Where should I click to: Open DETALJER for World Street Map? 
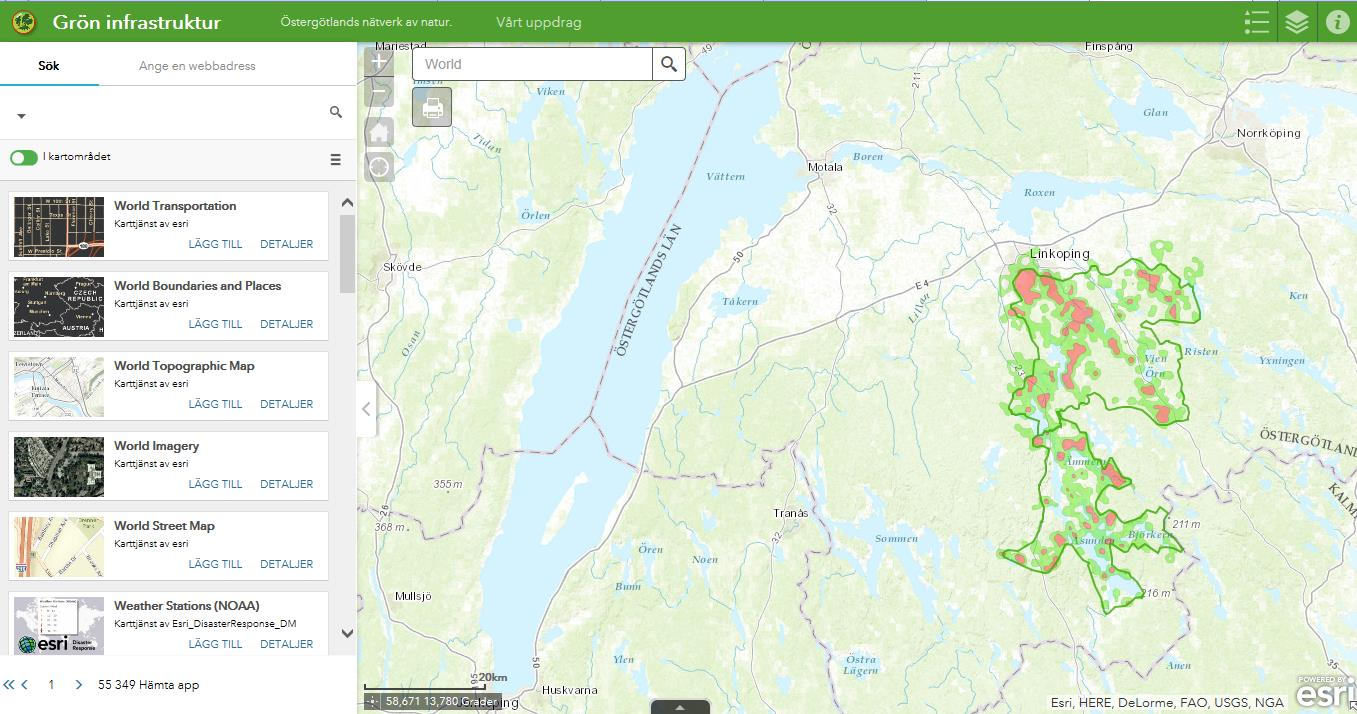tap(286, 564)
